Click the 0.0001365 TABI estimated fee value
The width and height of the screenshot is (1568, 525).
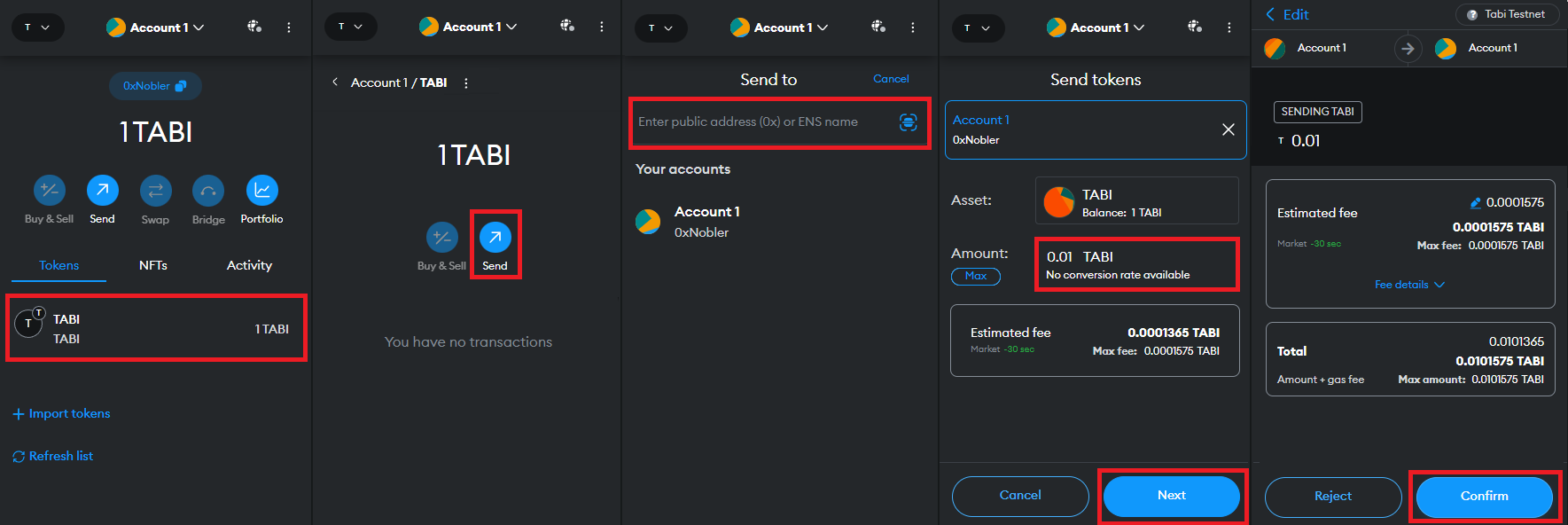tap(1174, 333)
